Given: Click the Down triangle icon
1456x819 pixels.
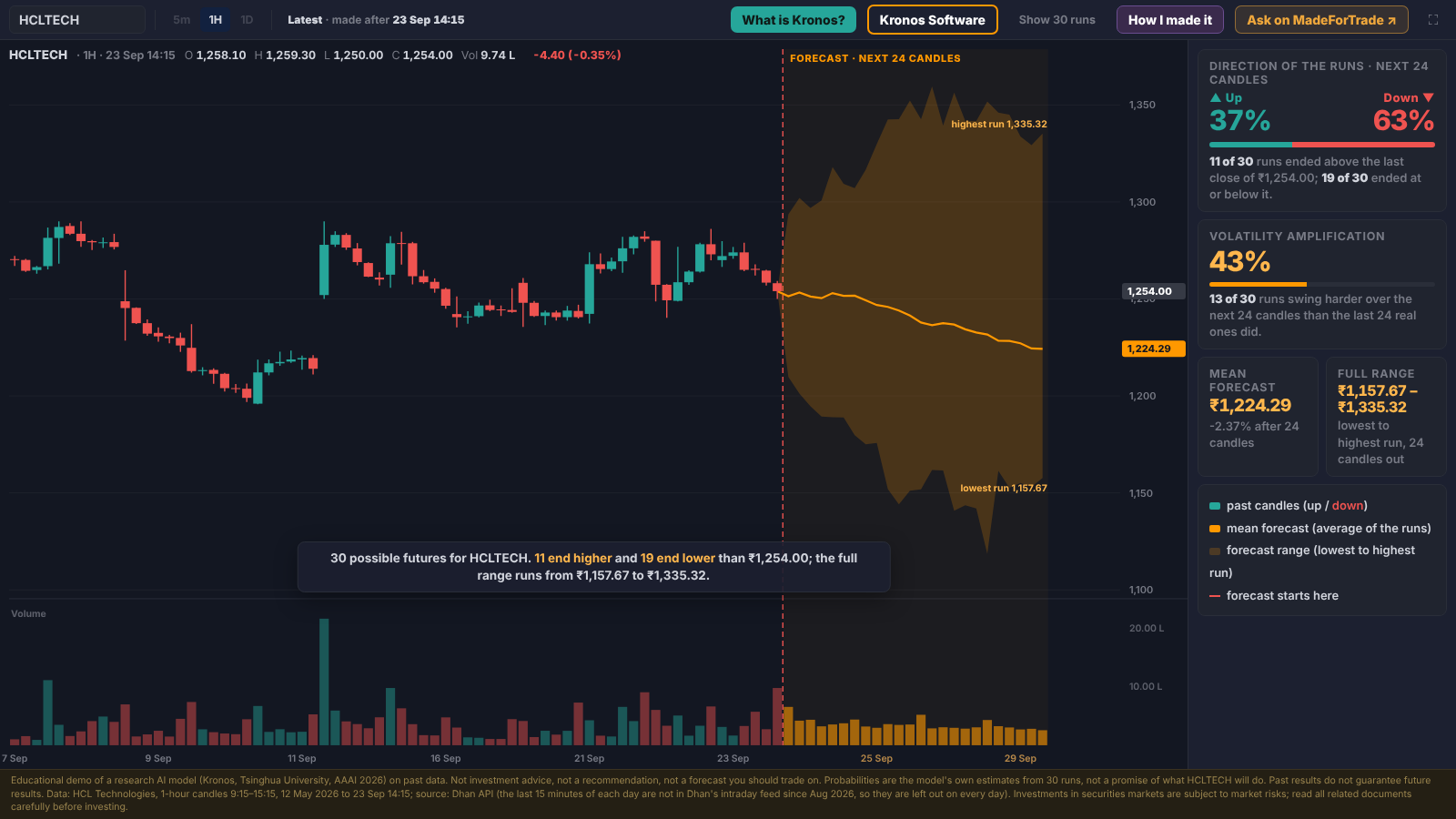Looking at the screenshot, I should (1429, 97).
